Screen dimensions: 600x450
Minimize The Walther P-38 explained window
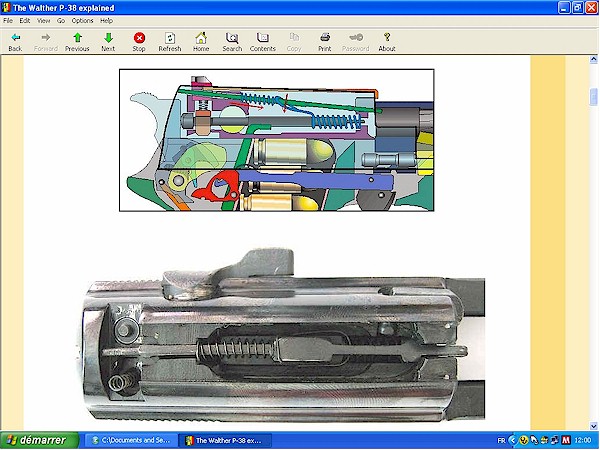click(564, 8)
